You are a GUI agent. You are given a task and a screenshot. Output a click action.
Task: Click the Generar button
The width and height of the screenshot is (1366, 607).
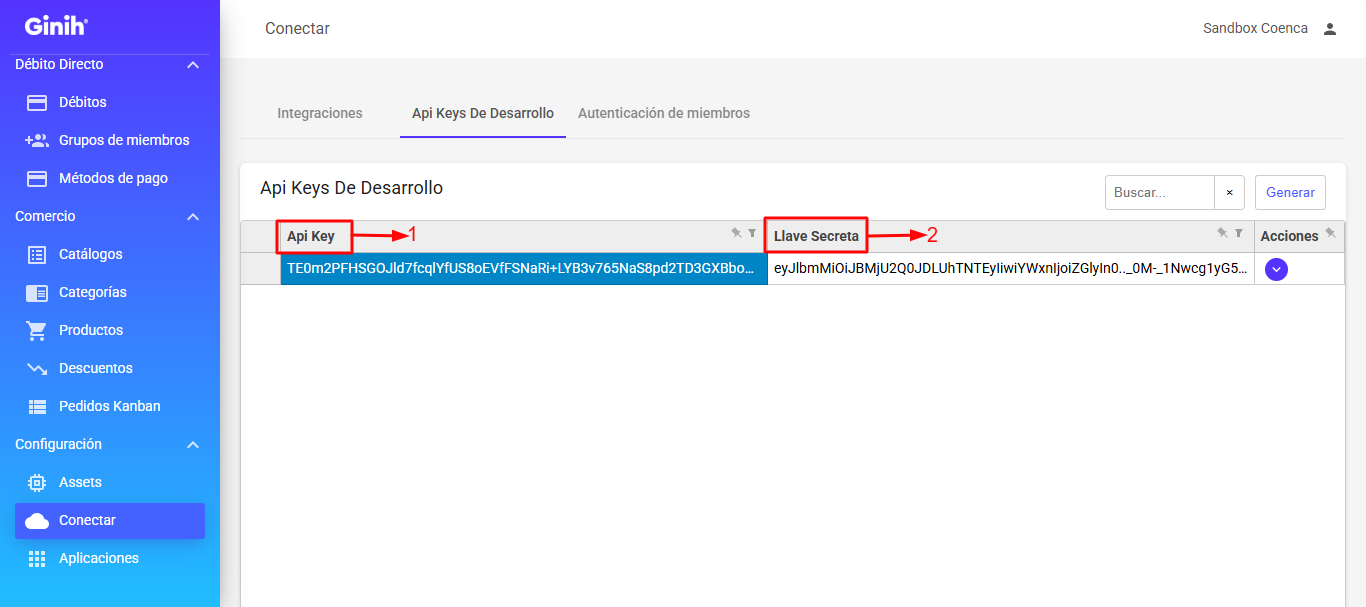pyautogui.click(x=1290, y=192)
